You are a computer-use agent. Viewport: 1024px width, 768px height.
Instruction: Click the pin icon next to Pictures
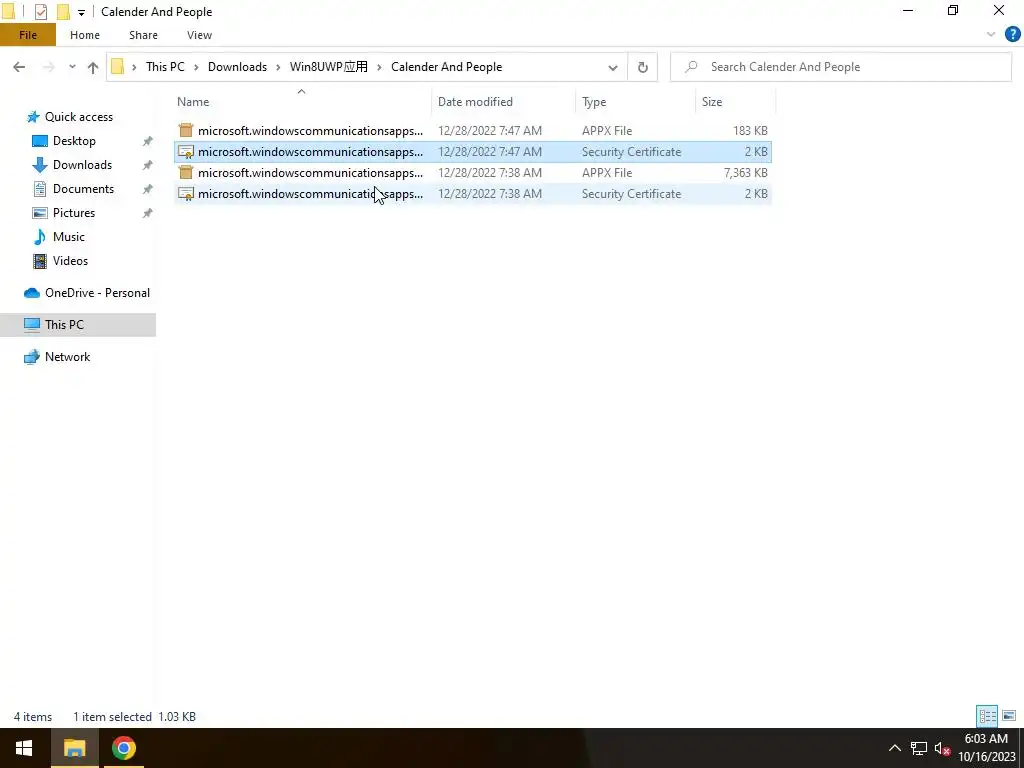[148, 213]
